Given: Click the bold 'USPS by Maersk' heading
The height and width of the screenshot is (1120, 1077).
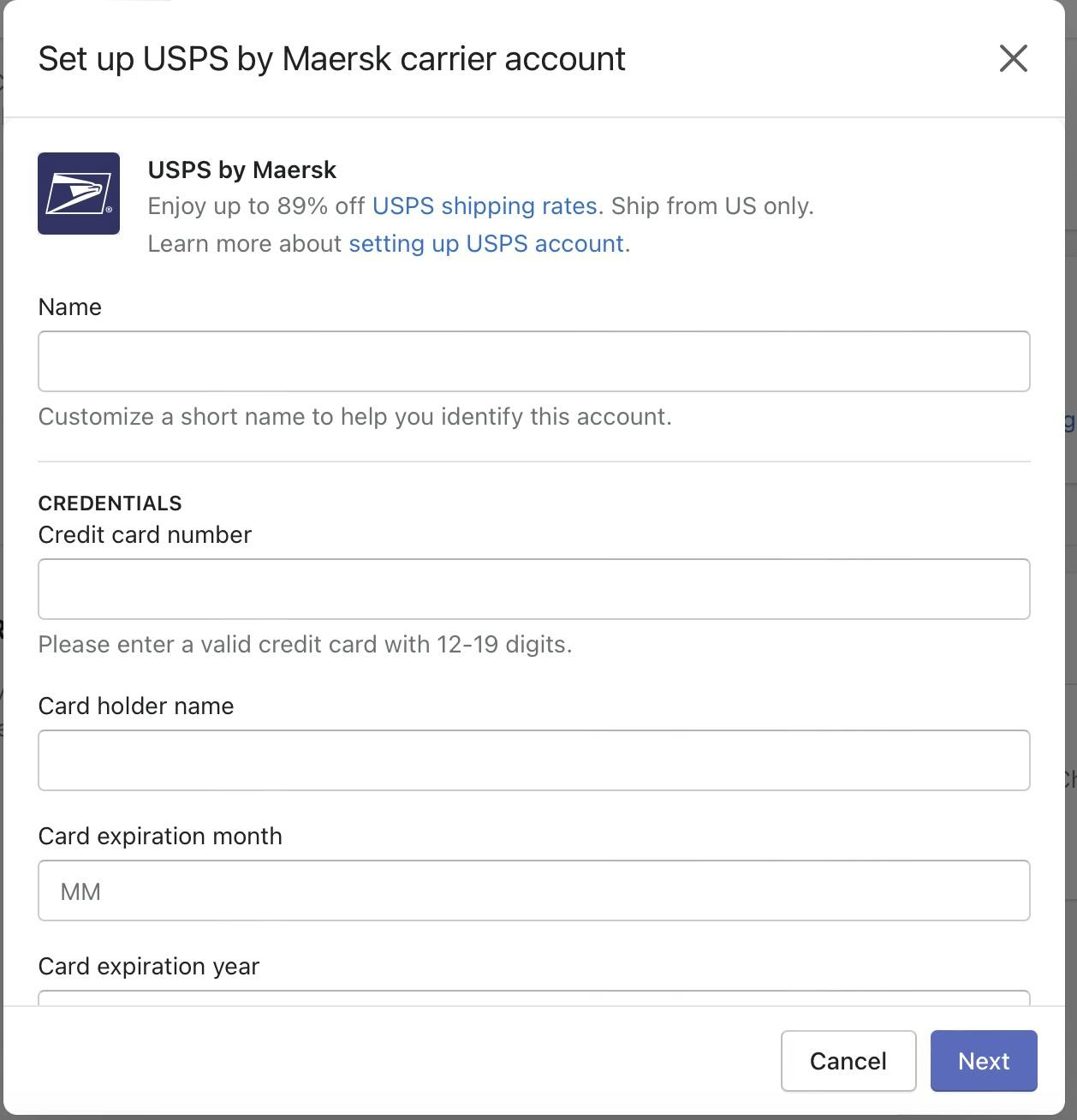Looking at the screenshot, I should point(242,170).
